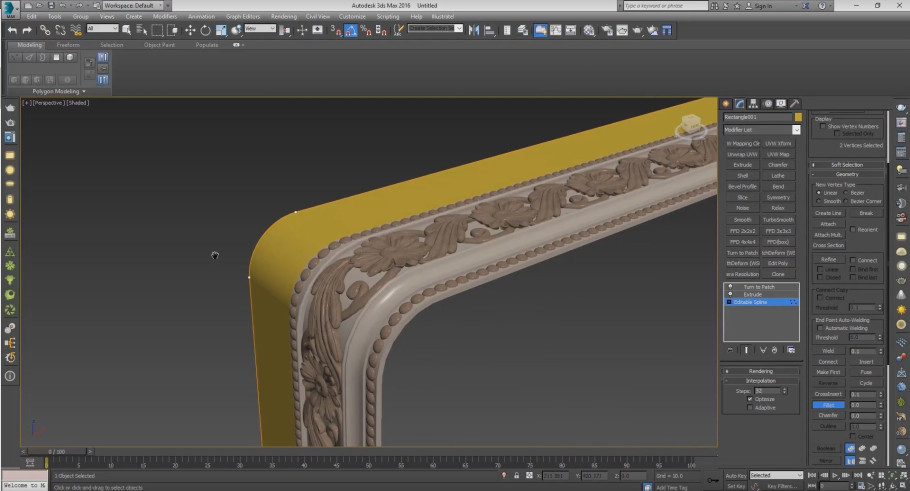Toggle the Optimize interpolation checkbox
The width and height of the screenshot is (910, 491).
click(x=750, y=399)
